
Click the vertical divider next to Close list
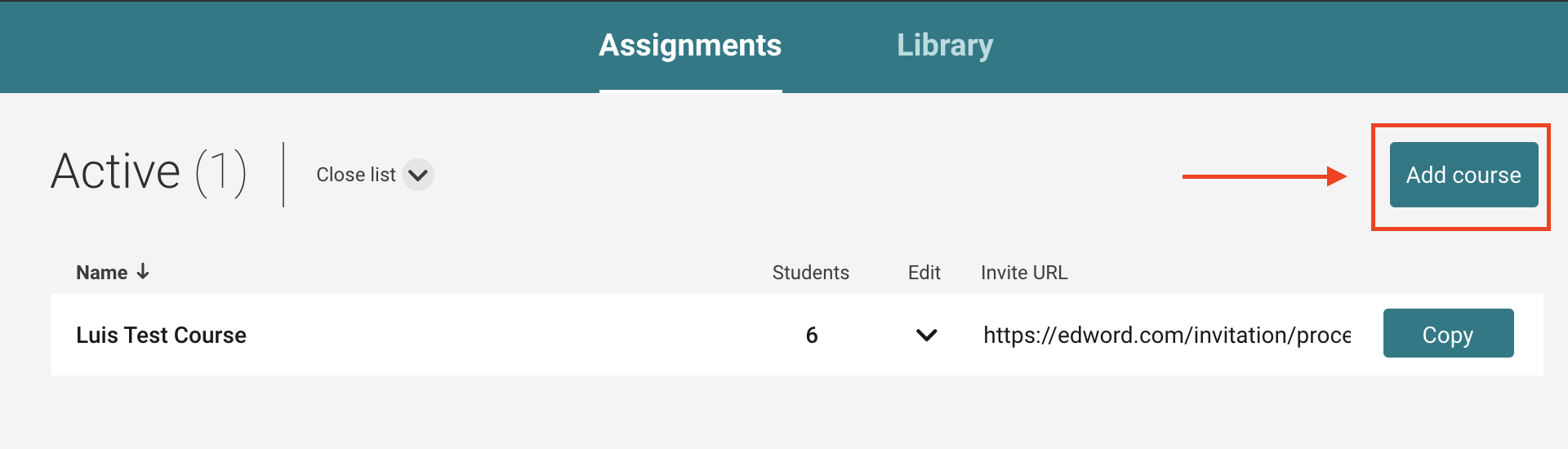pos(283,175)
